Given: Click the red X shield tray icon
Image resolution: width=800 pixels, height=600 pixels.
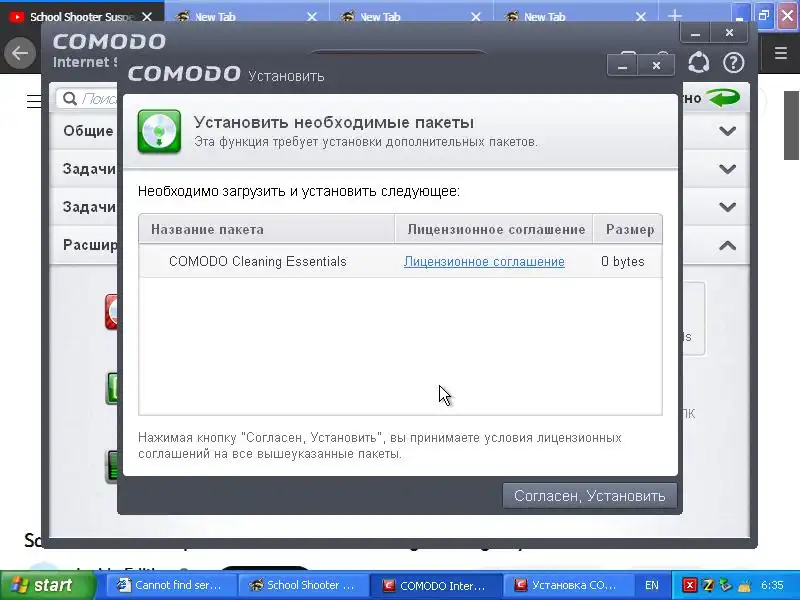Looking at the screenshot, I should (689, 585).
